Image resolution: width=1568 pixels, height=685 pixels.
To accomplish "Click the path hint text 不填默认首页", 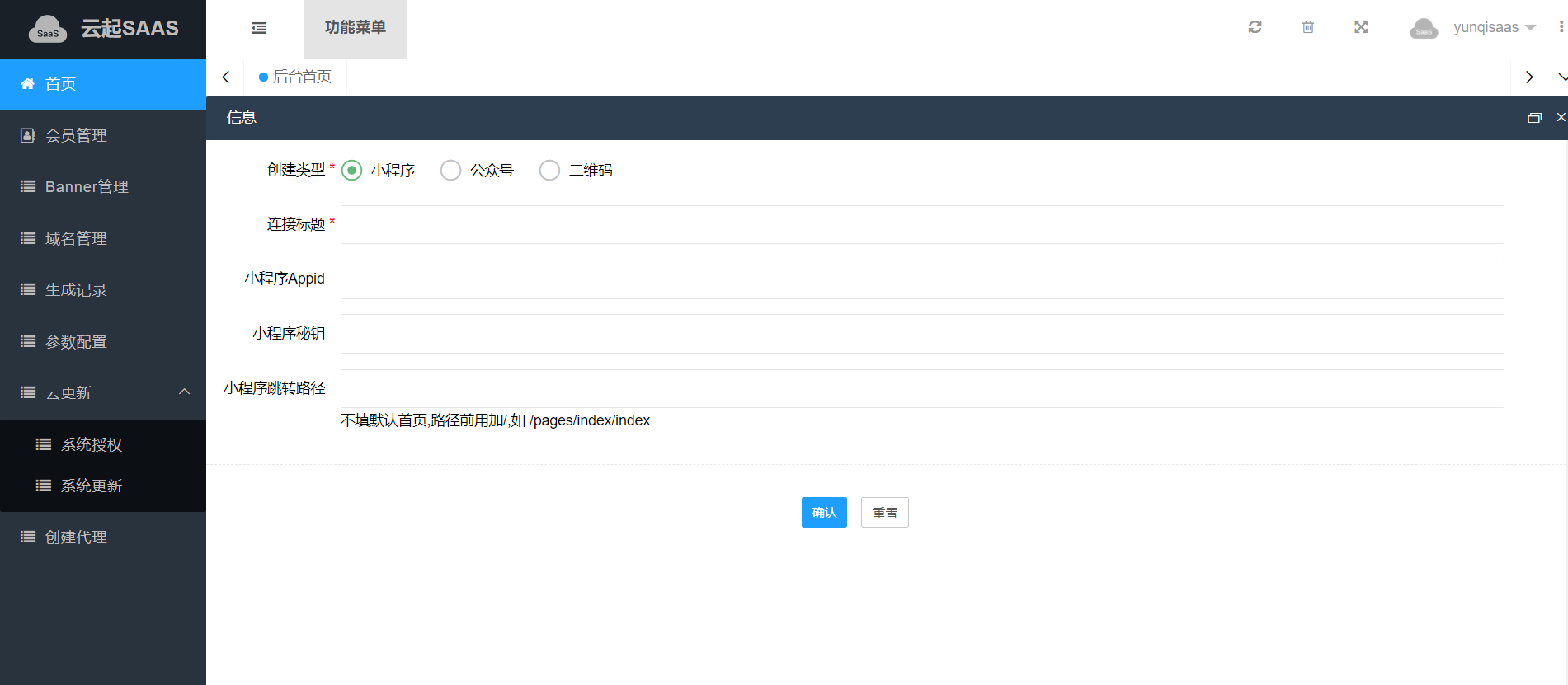I will 495,420.
